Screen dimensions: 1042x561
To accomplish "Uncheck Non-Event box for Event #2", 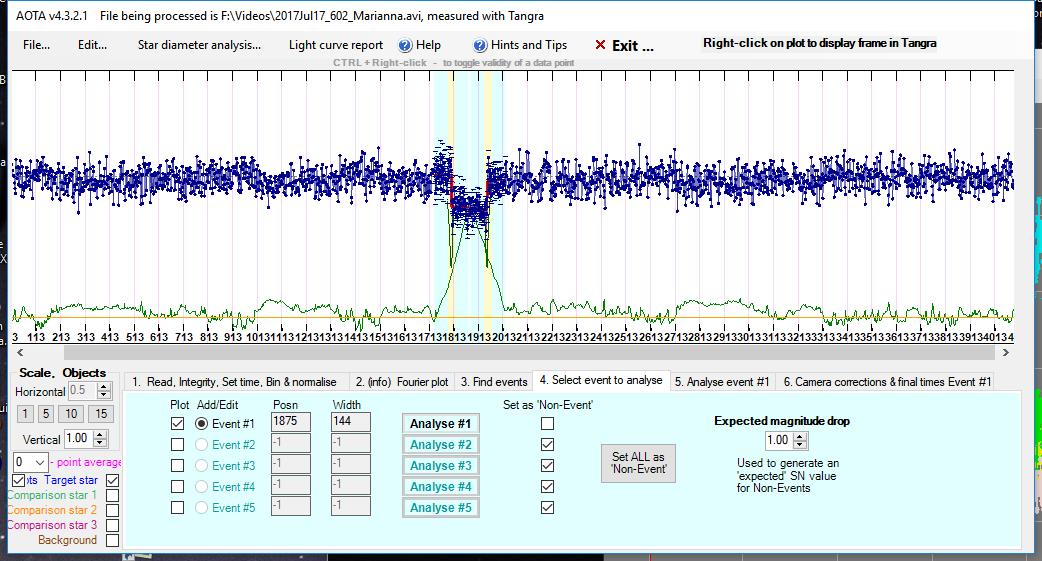I will [x=548, y=445].
